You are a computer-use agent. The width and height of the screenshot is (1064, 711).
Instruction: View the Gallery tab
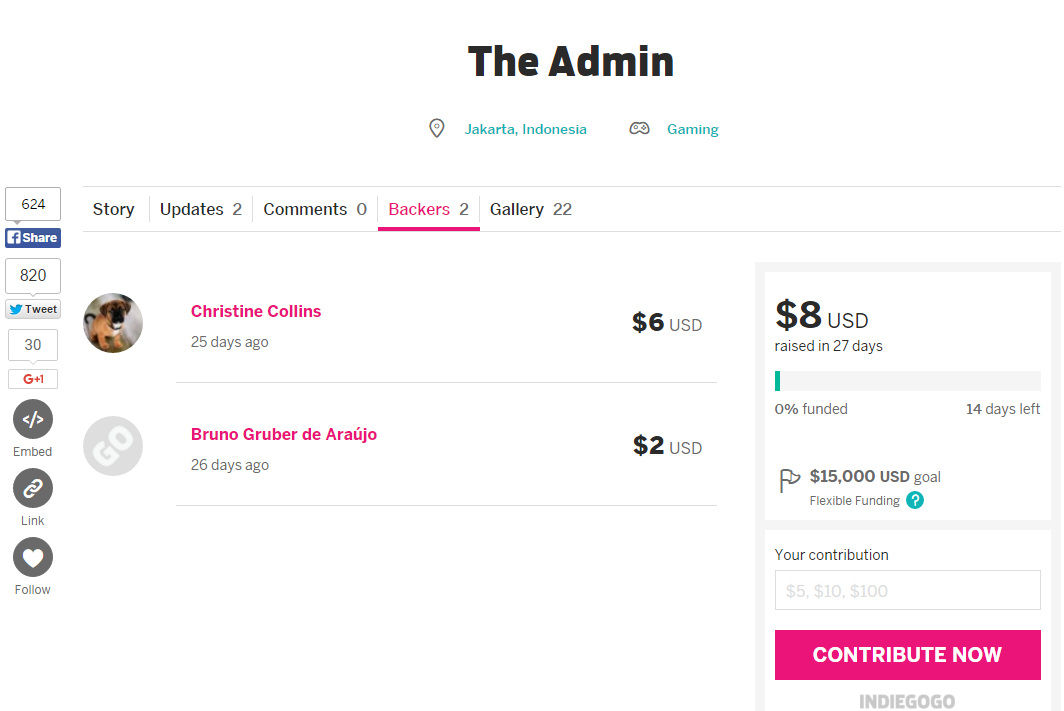point(531,209)
